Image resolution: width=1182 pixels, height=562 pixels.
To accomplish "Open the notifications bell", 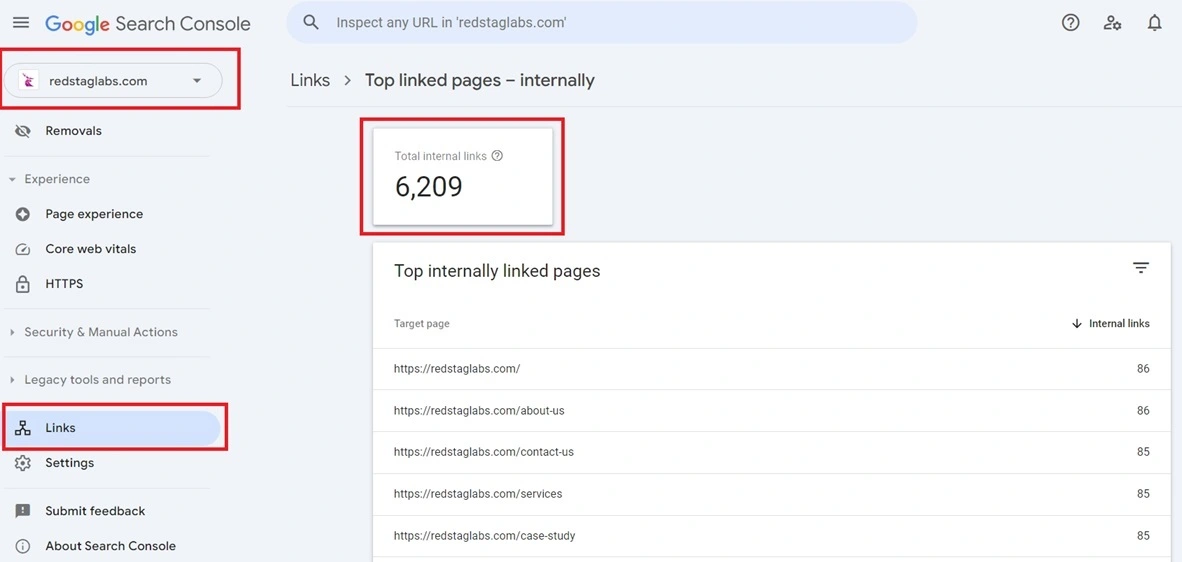I will (1154, 23).
